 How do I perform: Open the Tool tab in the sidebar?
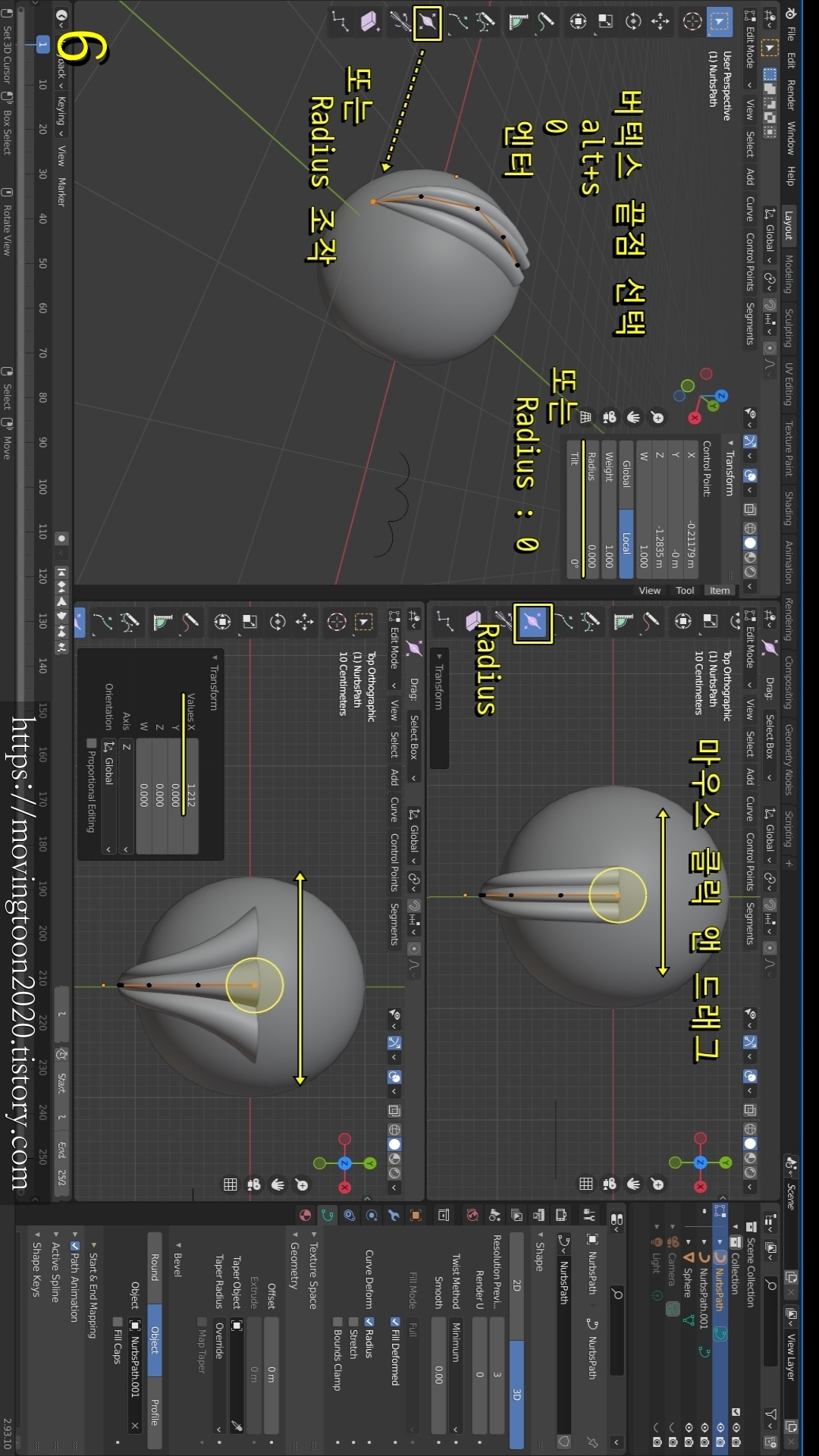tap(685, 590)
